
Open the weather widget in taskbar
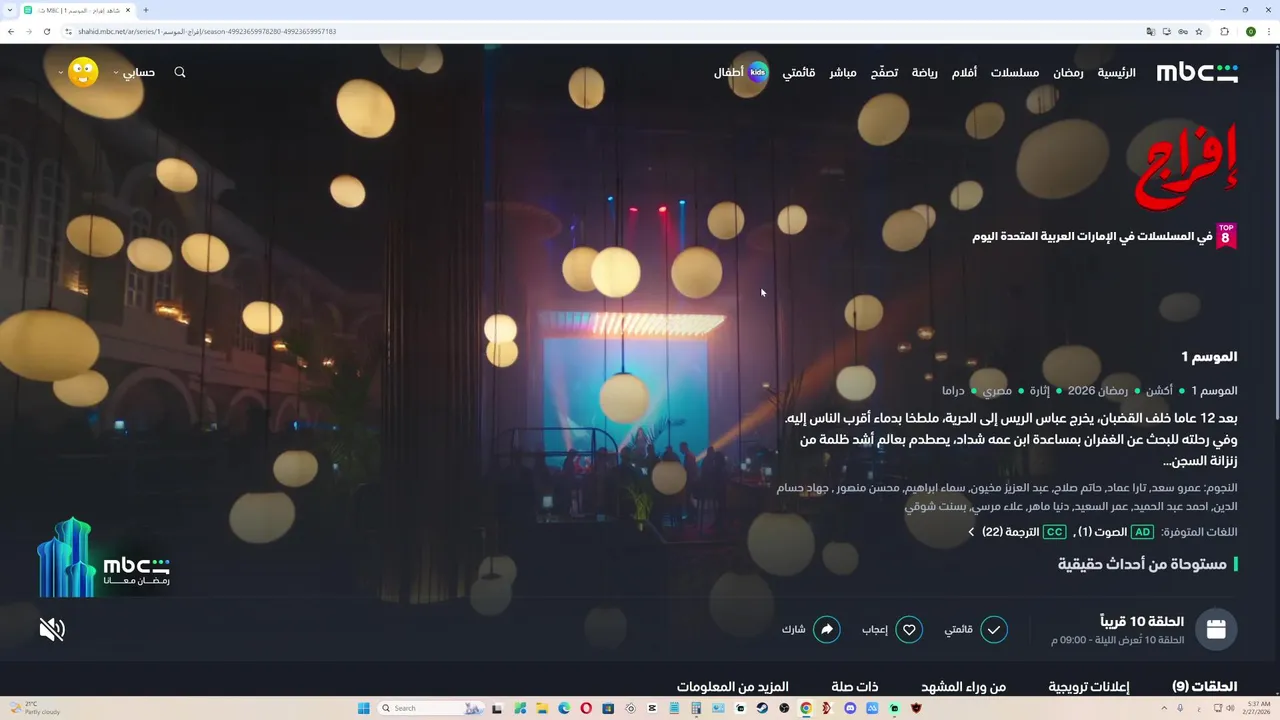[x=34, y=708]
